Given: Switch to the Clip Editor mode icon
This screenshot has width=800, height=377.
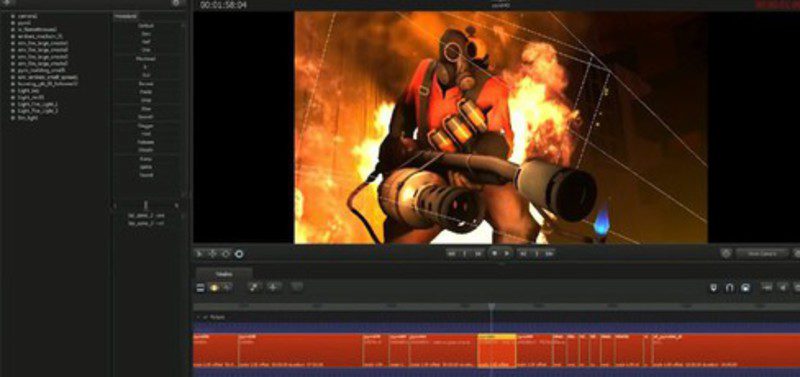Looking at the screenshot, I should (x=201, y=288).
